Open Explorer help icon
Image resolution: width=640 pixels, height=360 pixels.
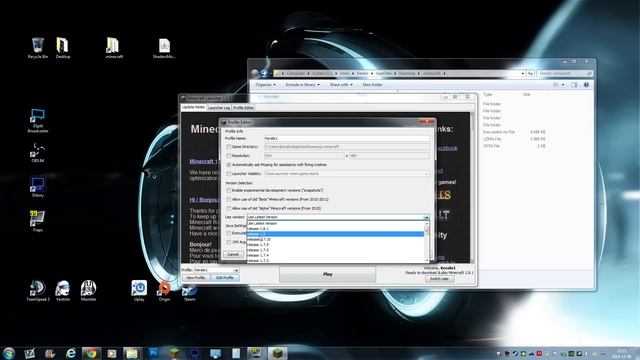click(586, 84)
